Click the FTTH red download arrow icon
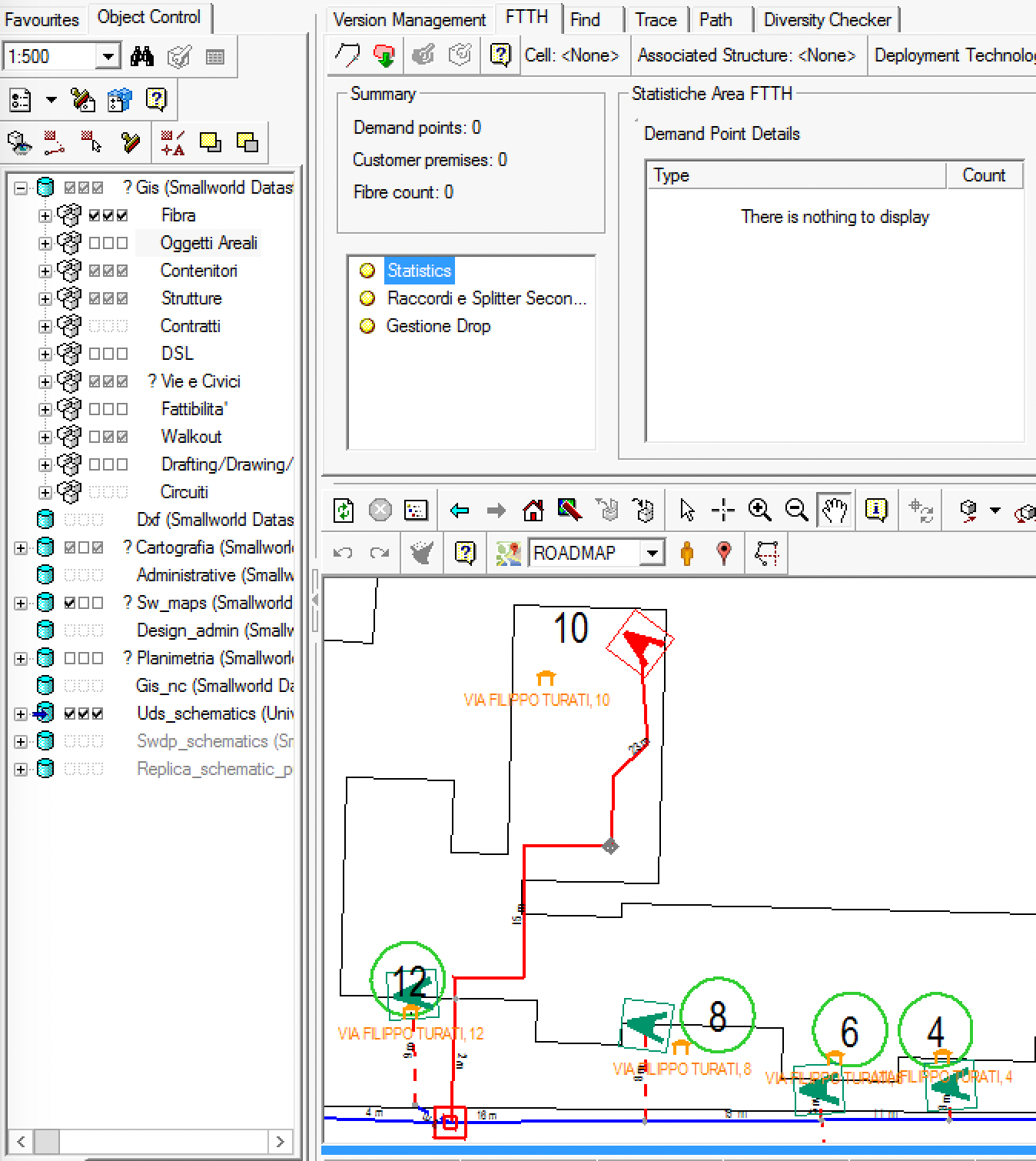This screenshot has width=1036, height=1161. point(384,55)
